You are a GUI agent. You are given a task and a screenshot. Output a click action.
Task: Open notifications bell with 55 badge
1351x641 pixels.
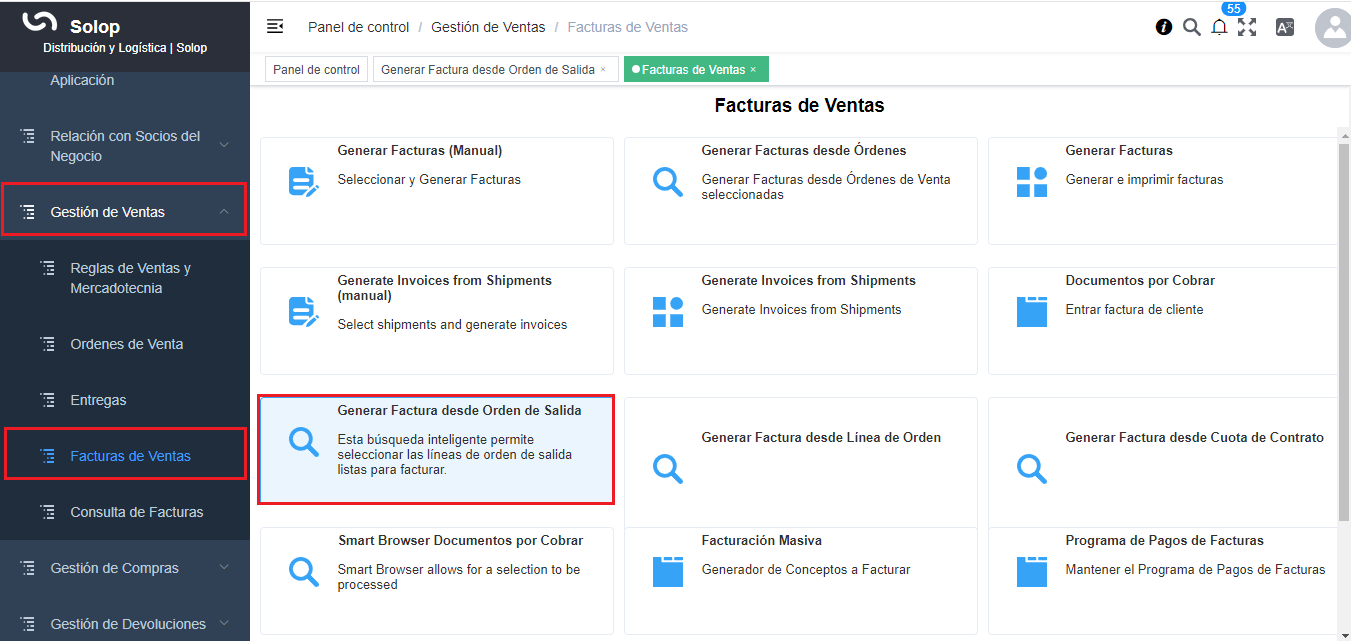pyautogui.click(x=1219, y=28)
